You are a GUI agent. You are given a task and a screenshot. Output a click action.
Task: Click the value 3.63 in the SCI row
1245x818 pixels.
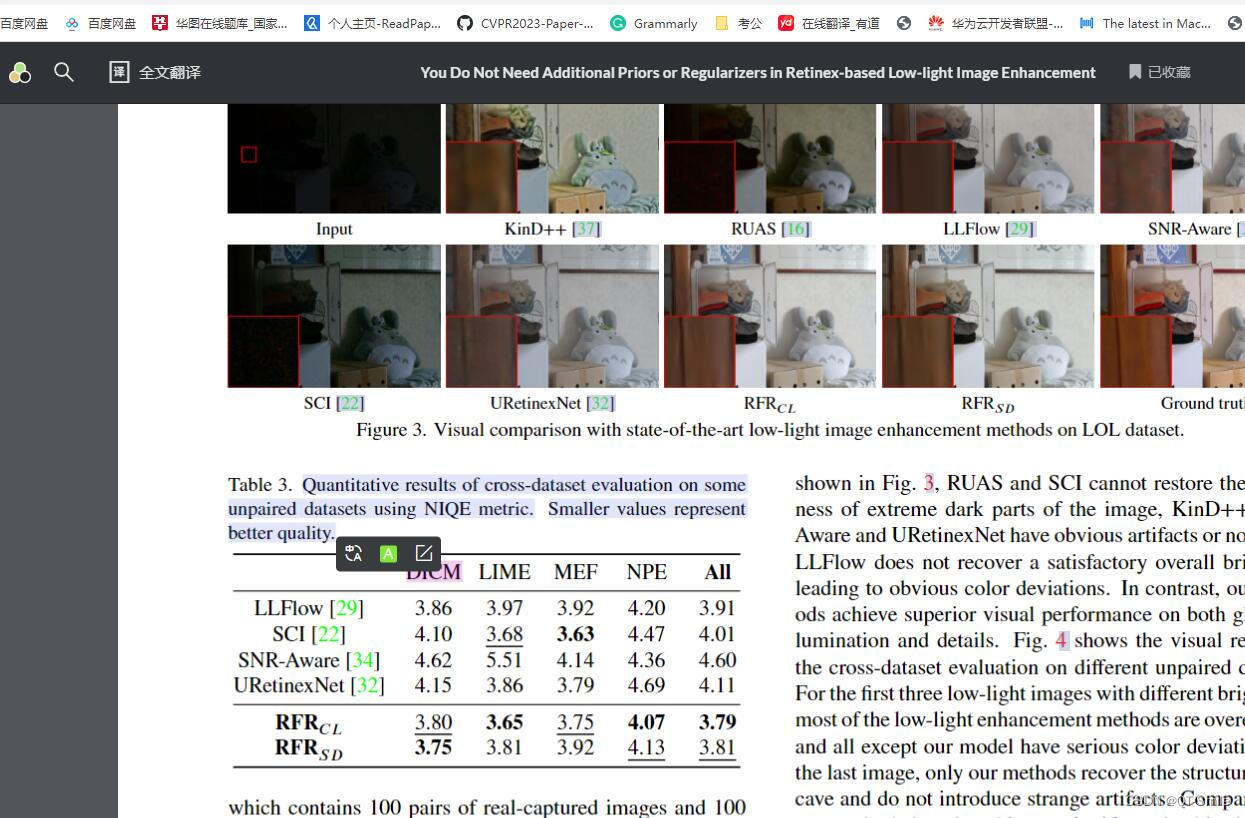[x=576, y=634]
